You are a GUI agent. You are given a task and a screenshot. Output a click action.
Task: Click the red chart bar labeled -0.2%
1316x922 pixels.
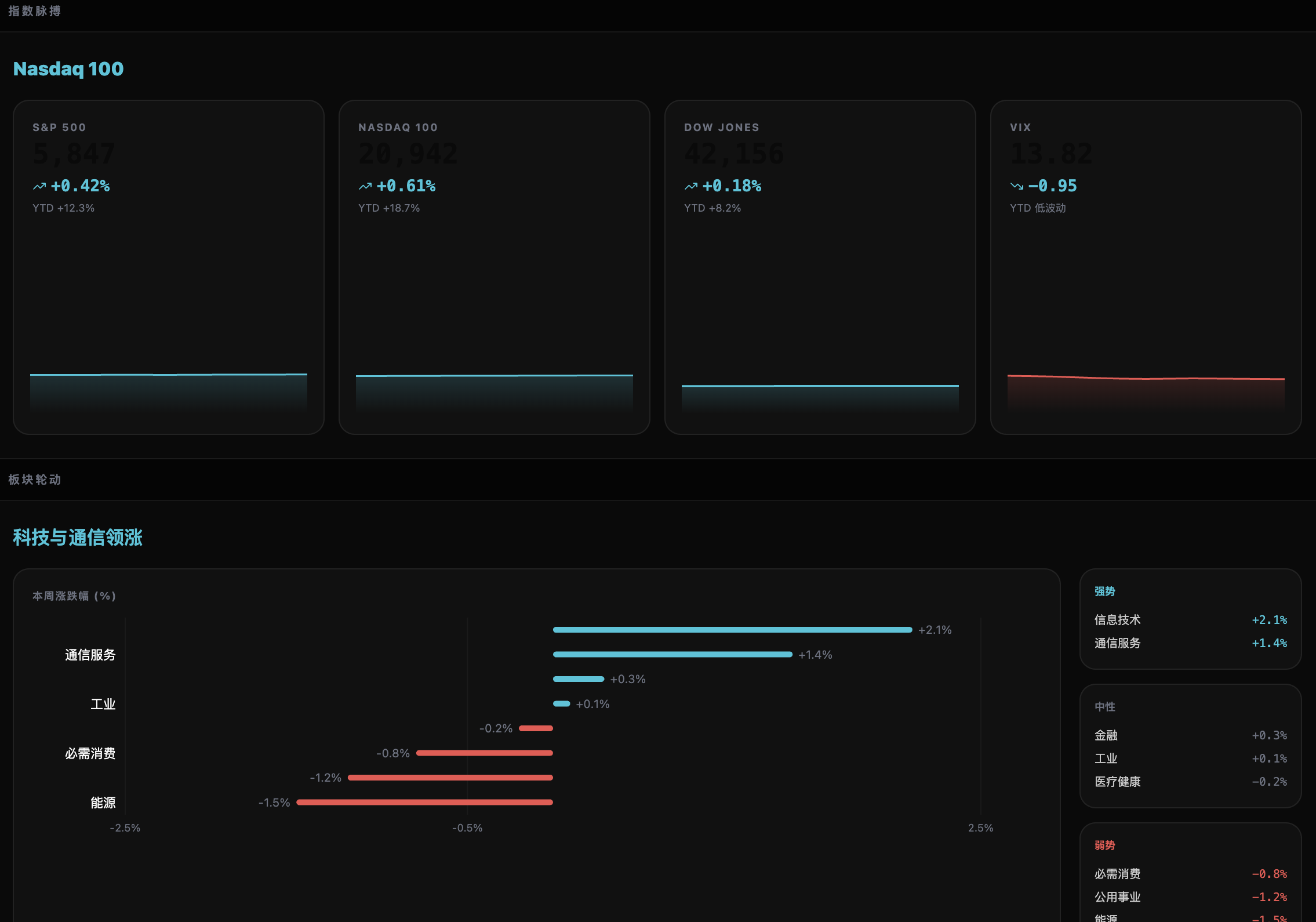[536, 728]
